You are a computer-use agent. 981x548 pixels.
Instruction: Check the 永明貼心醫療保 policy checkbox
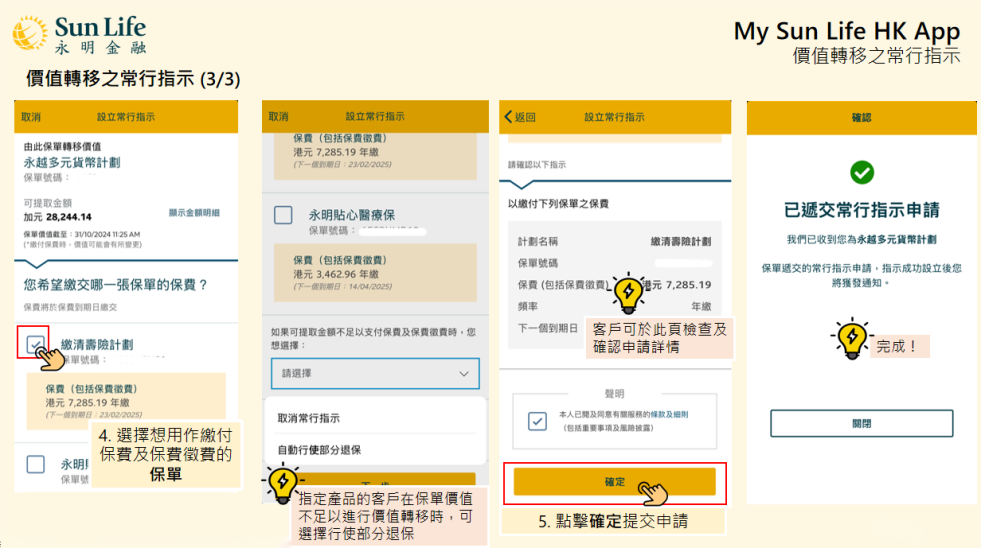[283, 215]
